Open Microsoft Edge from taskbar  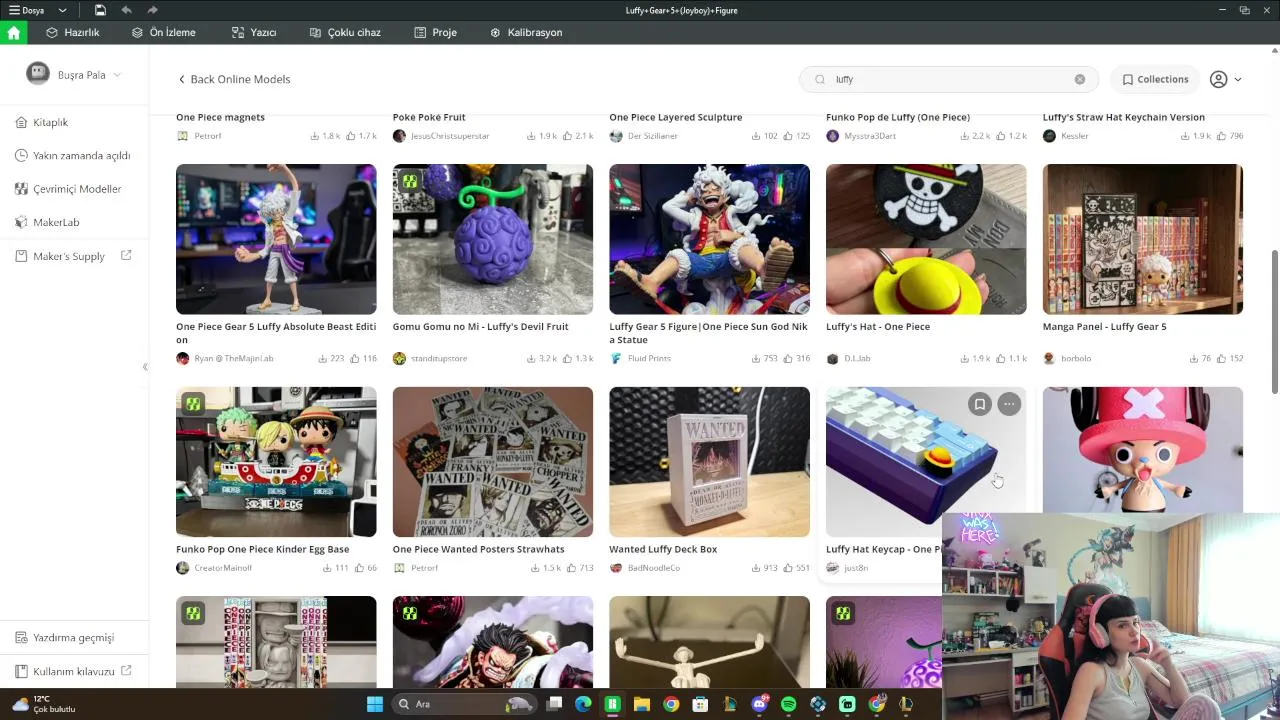584,704
